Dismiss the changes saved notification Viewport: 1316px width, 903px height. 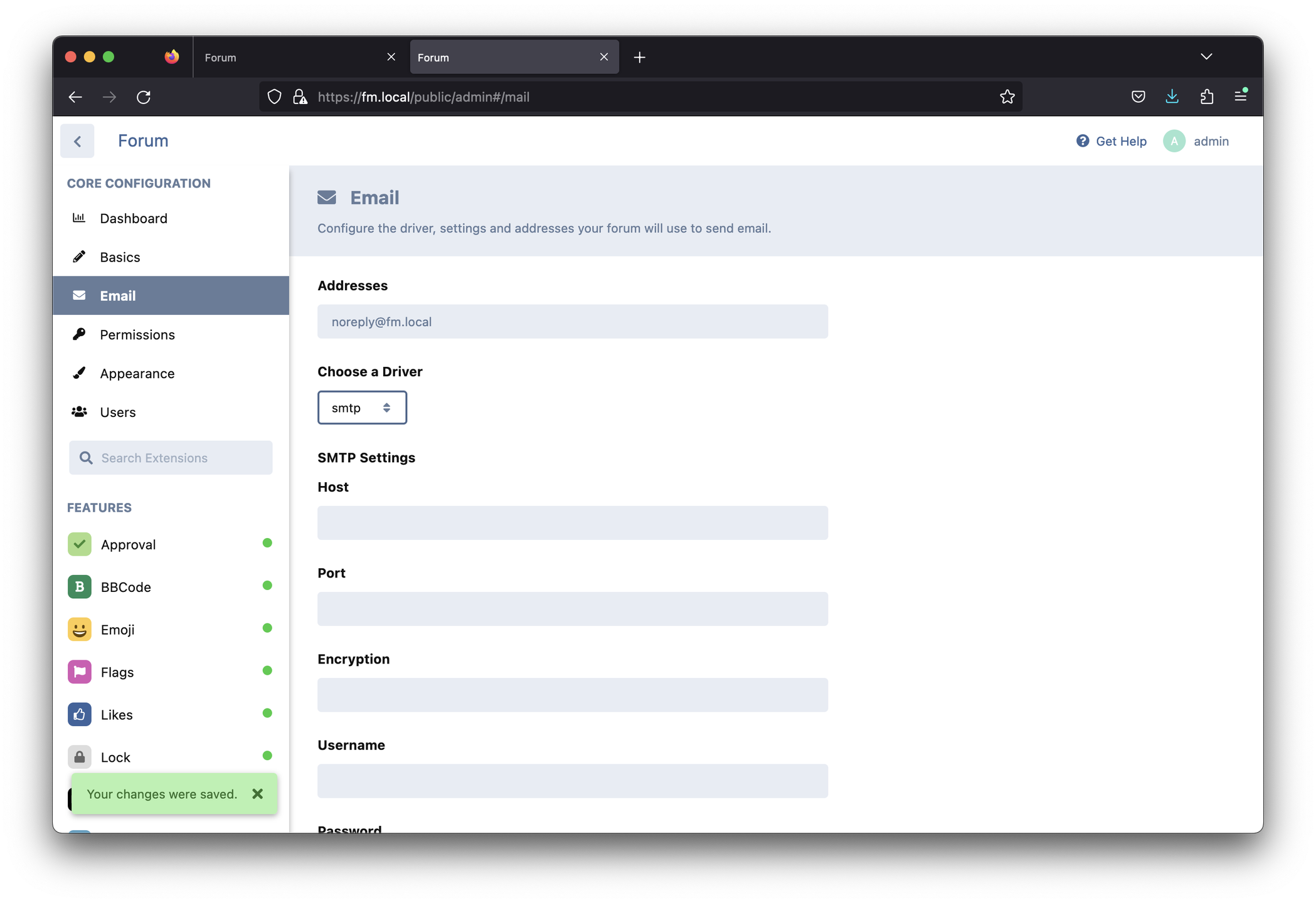coord(257,794)
